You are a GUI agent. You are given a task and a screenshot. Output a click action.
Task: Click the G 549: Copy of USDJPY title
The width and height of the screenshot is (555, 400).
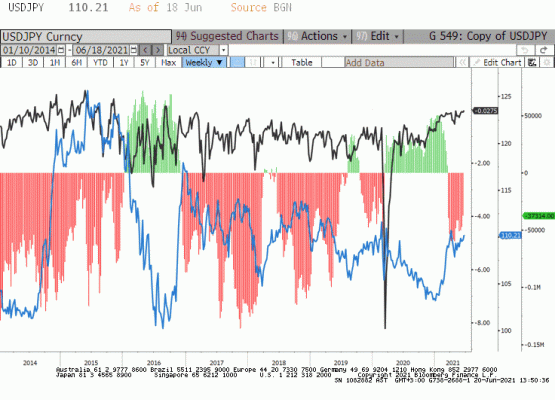[x=488, y=36]
